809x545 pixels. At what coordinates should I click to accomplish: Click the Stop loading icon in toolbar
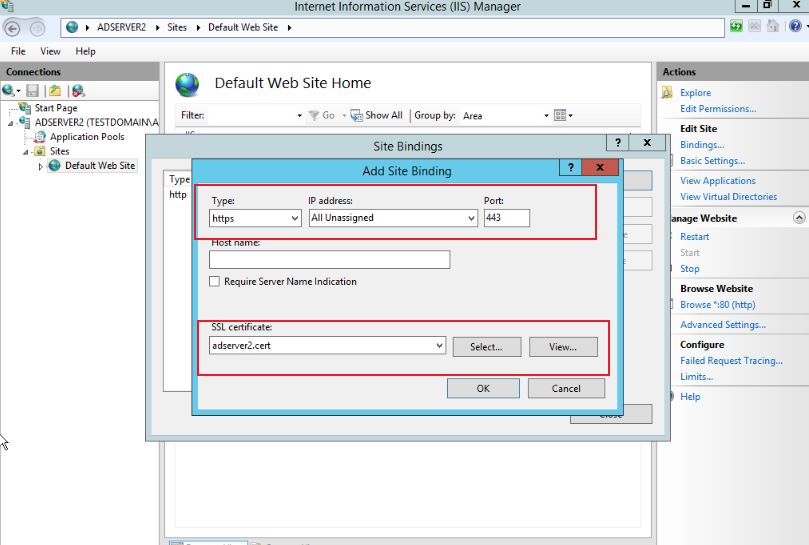[754, 26]
